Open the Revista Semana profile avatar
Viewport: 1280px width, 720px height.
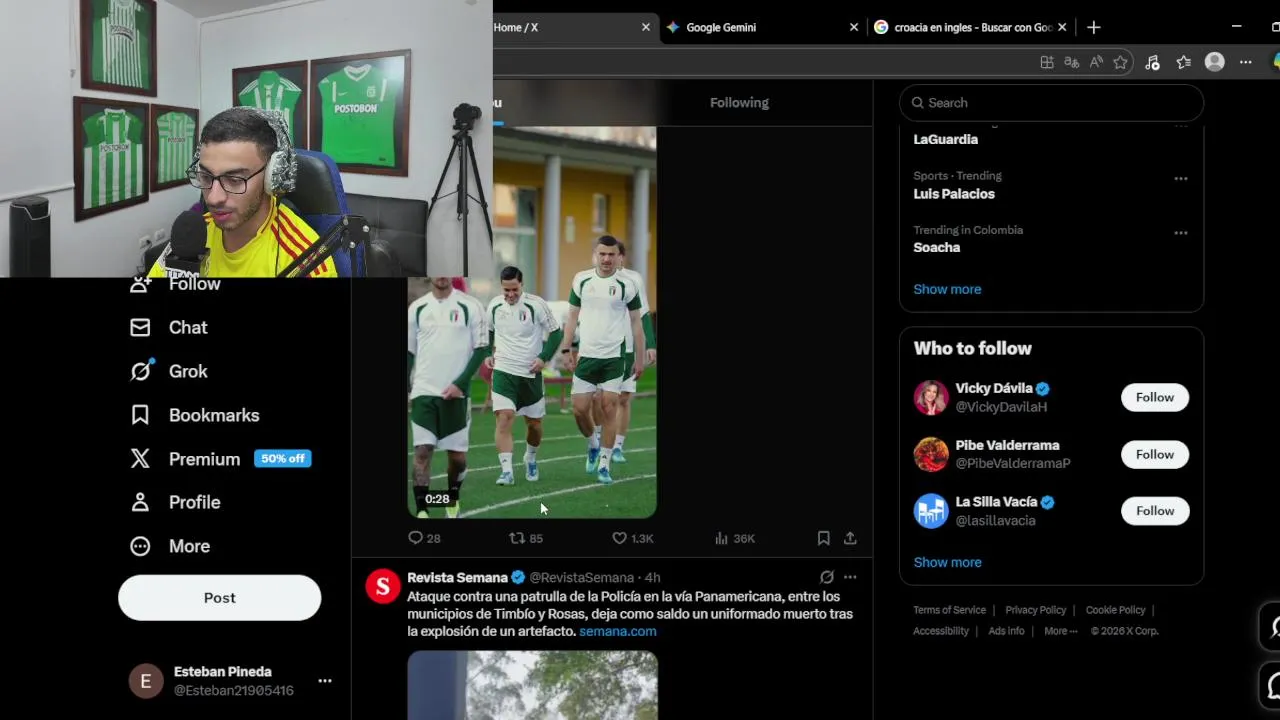coord(383,587)
